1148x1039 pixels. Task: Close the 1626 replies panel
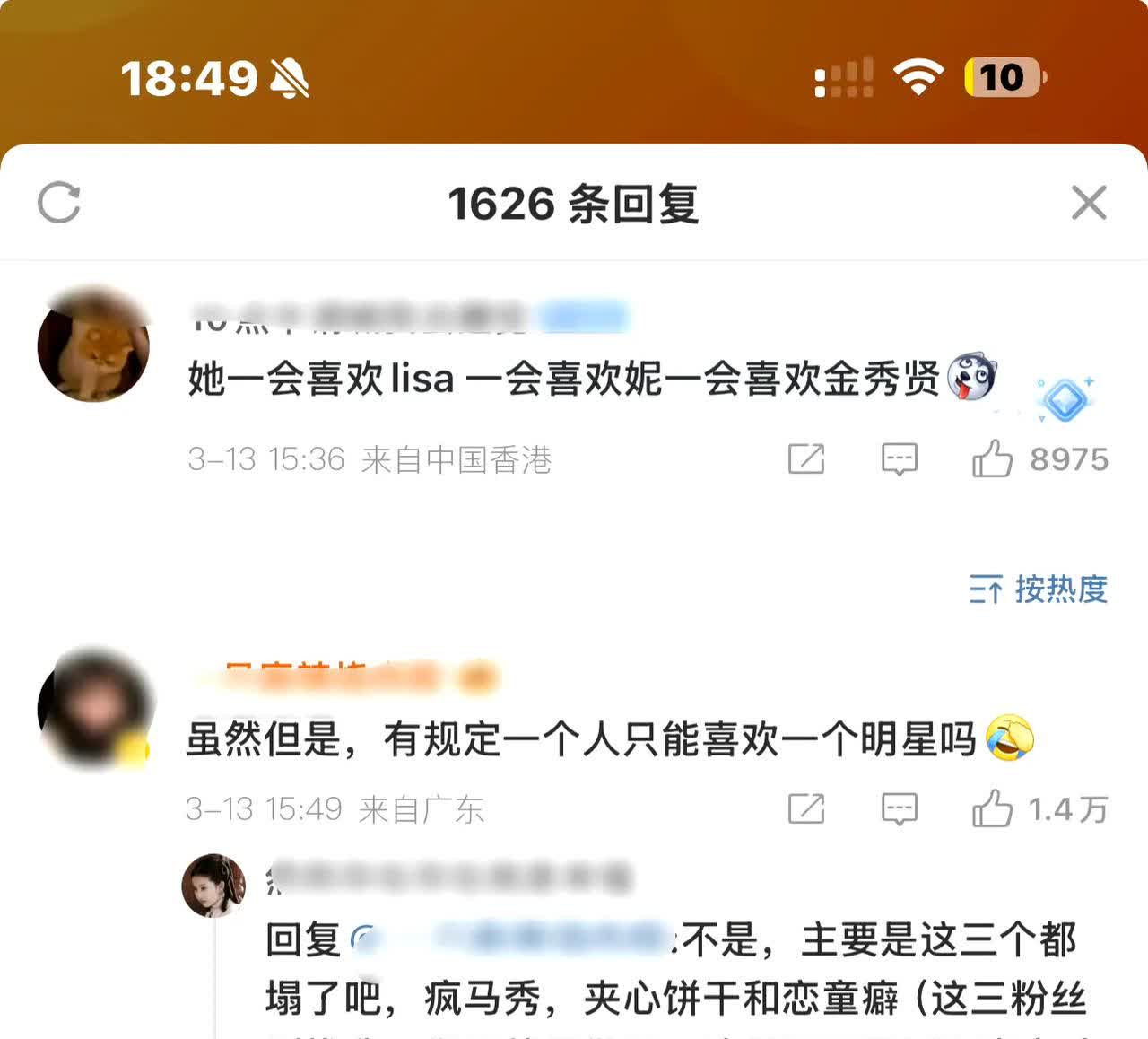(x=1089, y=203)
